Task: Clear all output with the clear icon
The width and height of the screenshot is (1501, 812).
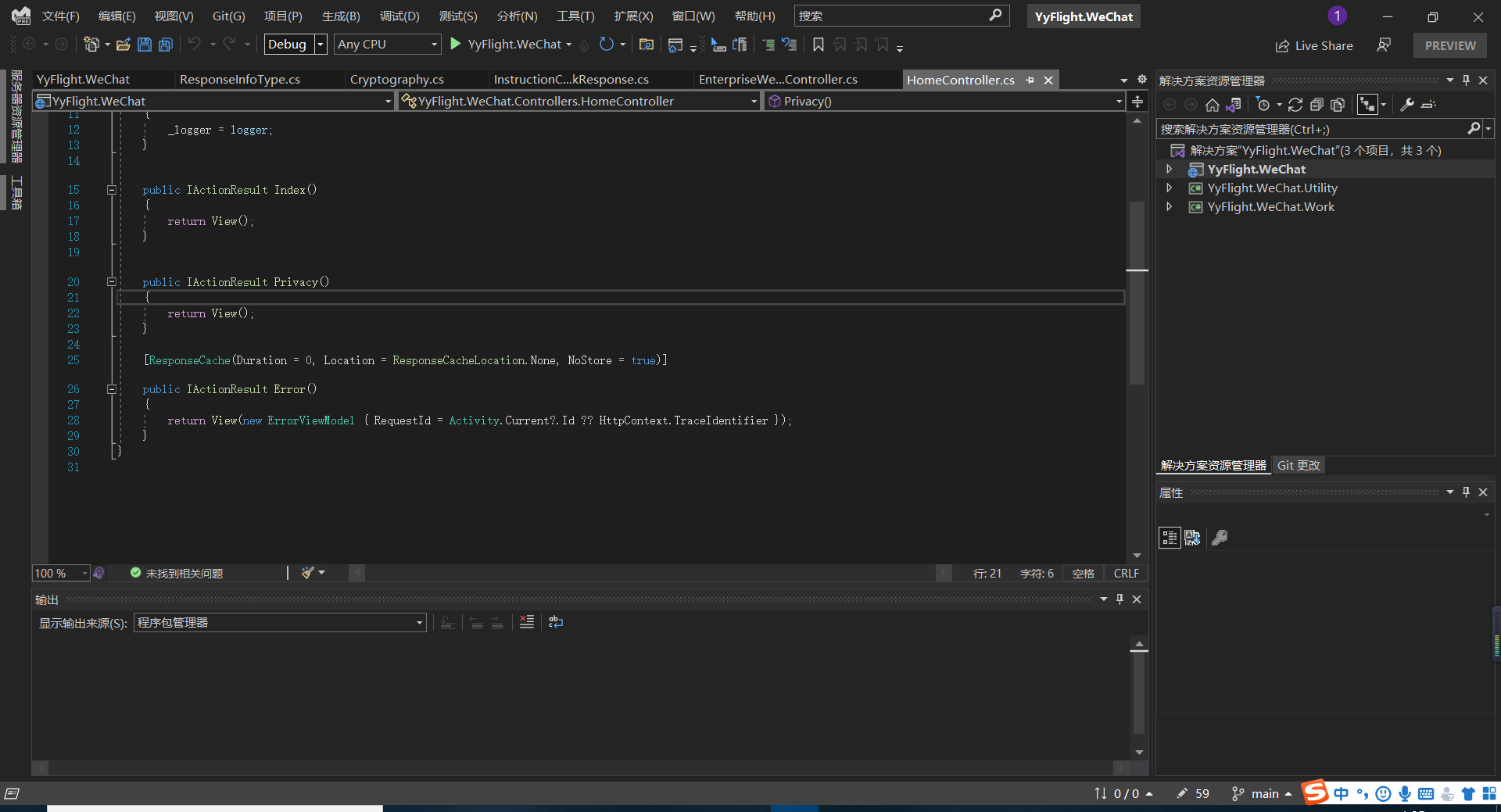Action: point(527,622)
